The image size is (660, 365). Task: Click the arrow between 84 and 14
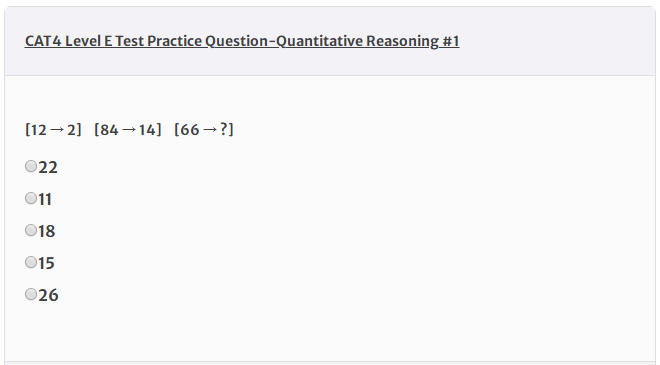[x=129, y=130]
